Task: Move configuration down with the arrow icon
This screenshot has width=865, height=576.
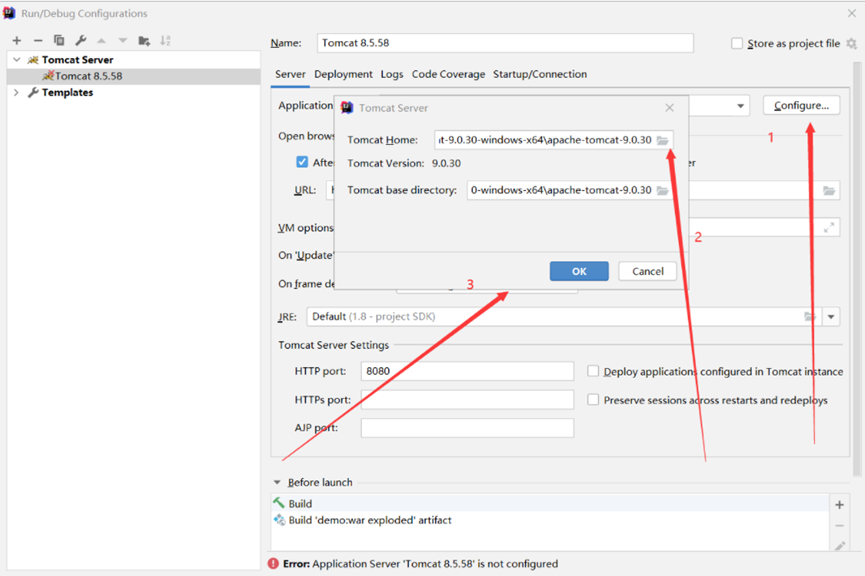Action: click(122, 40)
